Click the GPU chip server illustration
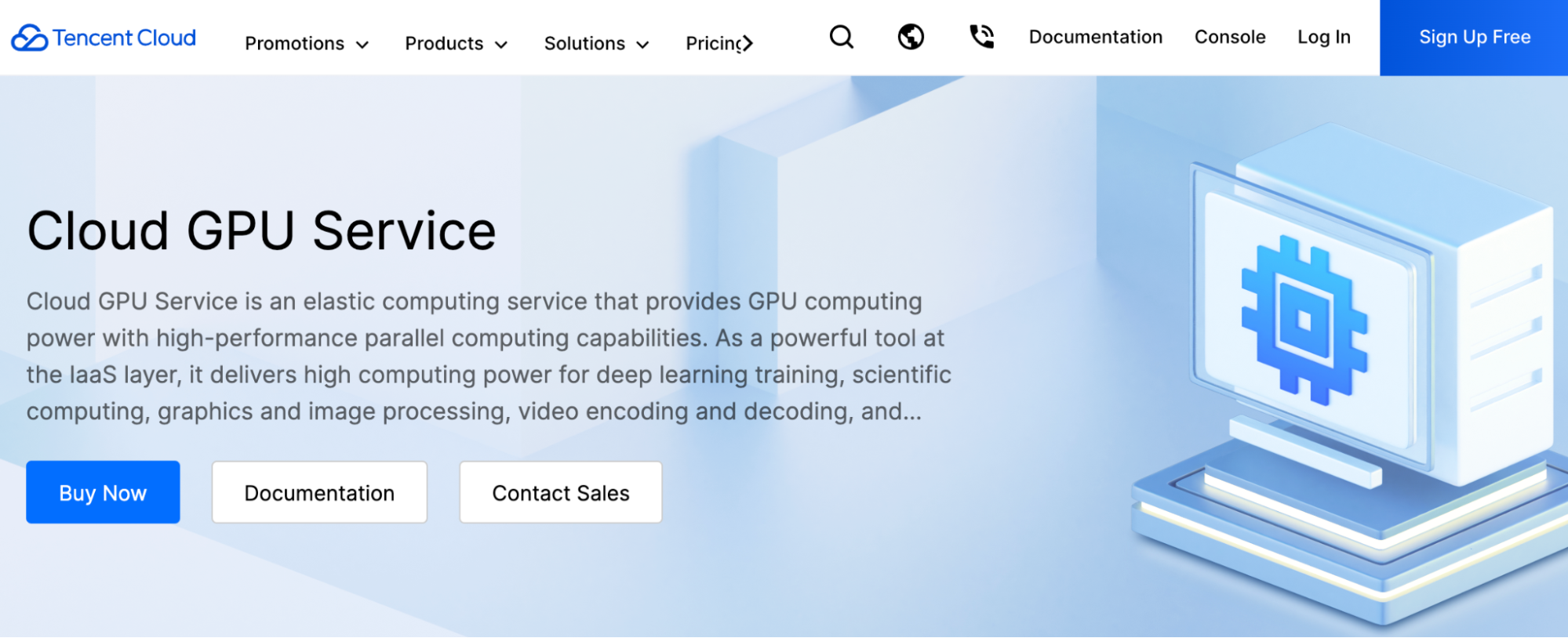The width and height of the screenshot is (1568, 638). point(1349,376)
